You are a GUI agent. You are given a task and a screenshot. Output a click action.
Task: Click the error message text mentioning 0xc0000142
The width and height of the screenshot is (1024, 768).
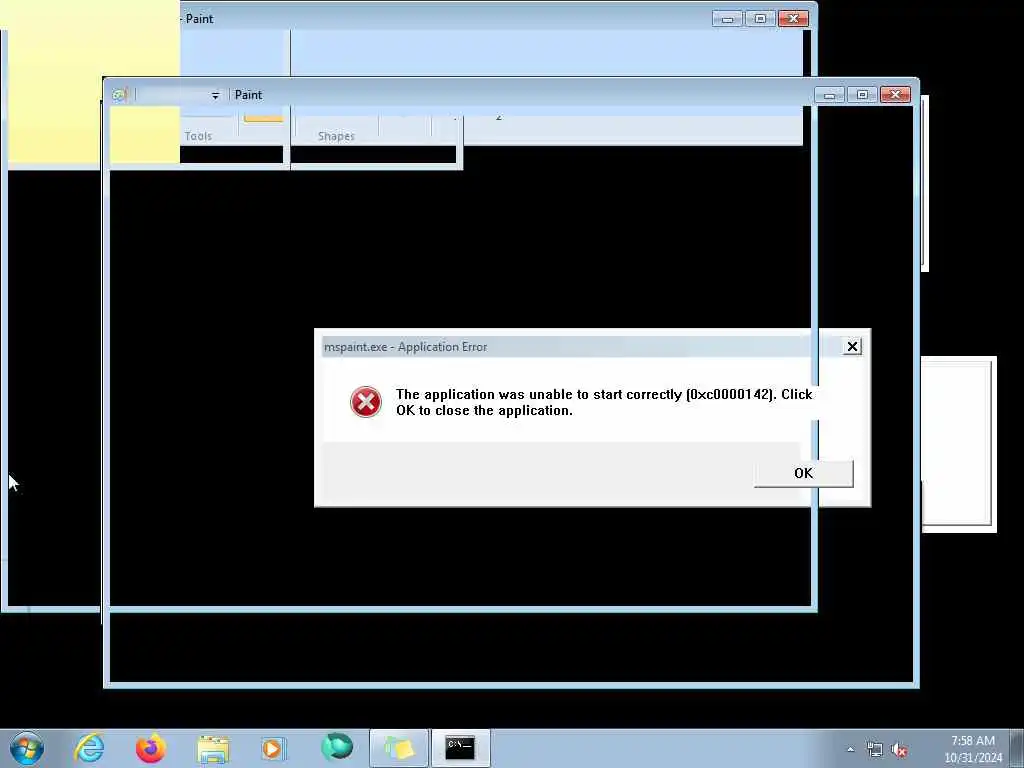click(604, 402)
